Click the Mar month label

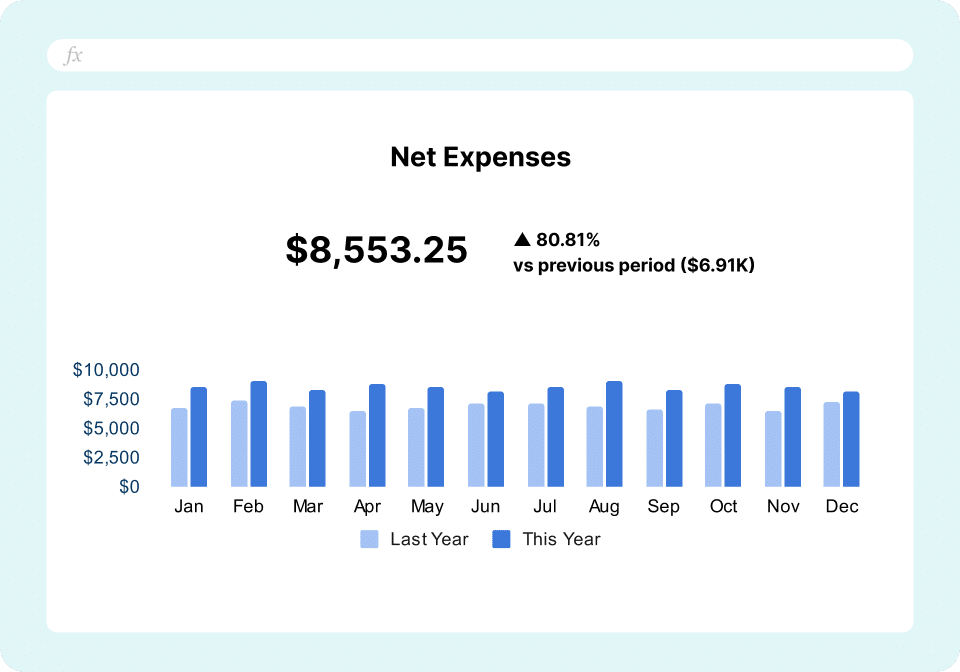pyautogui.click(x=307, y=506)
